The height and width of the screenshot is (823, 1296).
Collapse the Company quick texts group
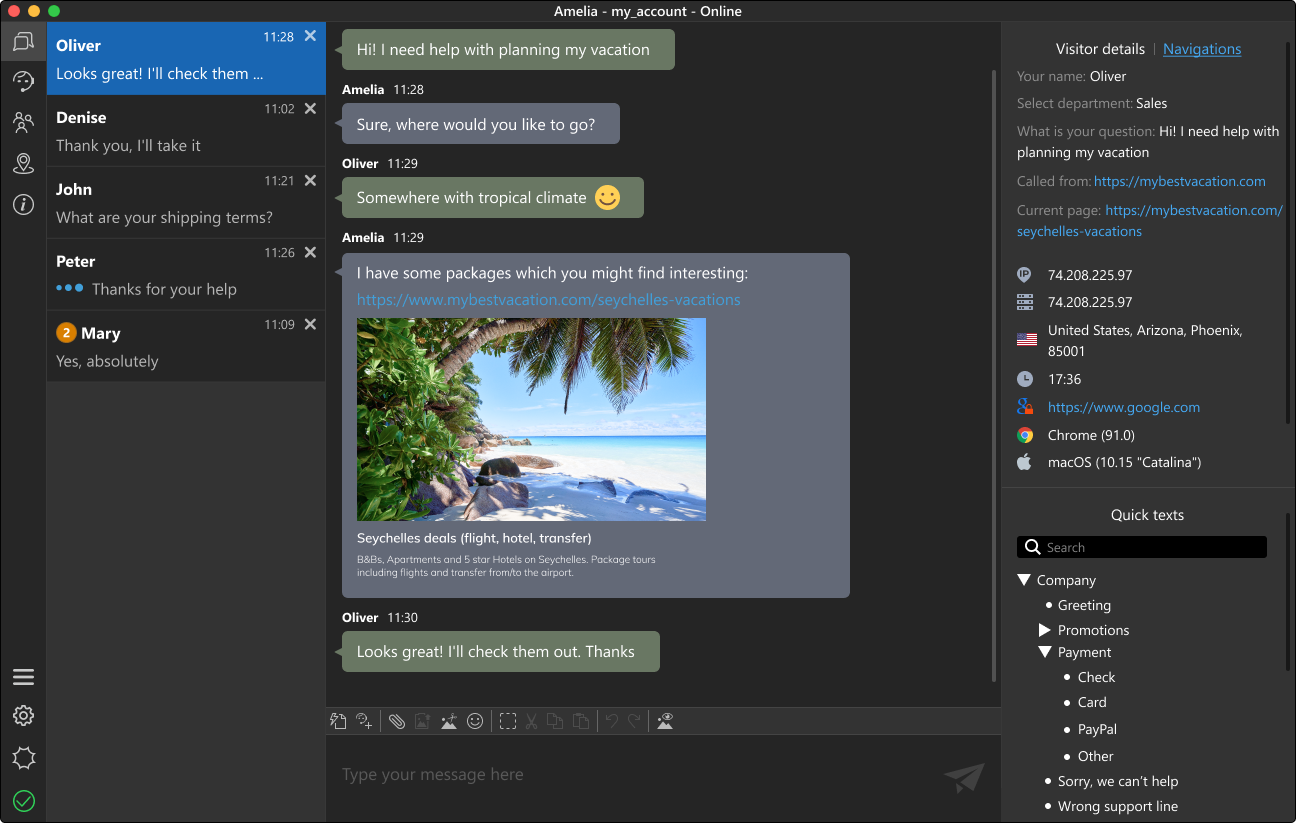coord(1023,579)
